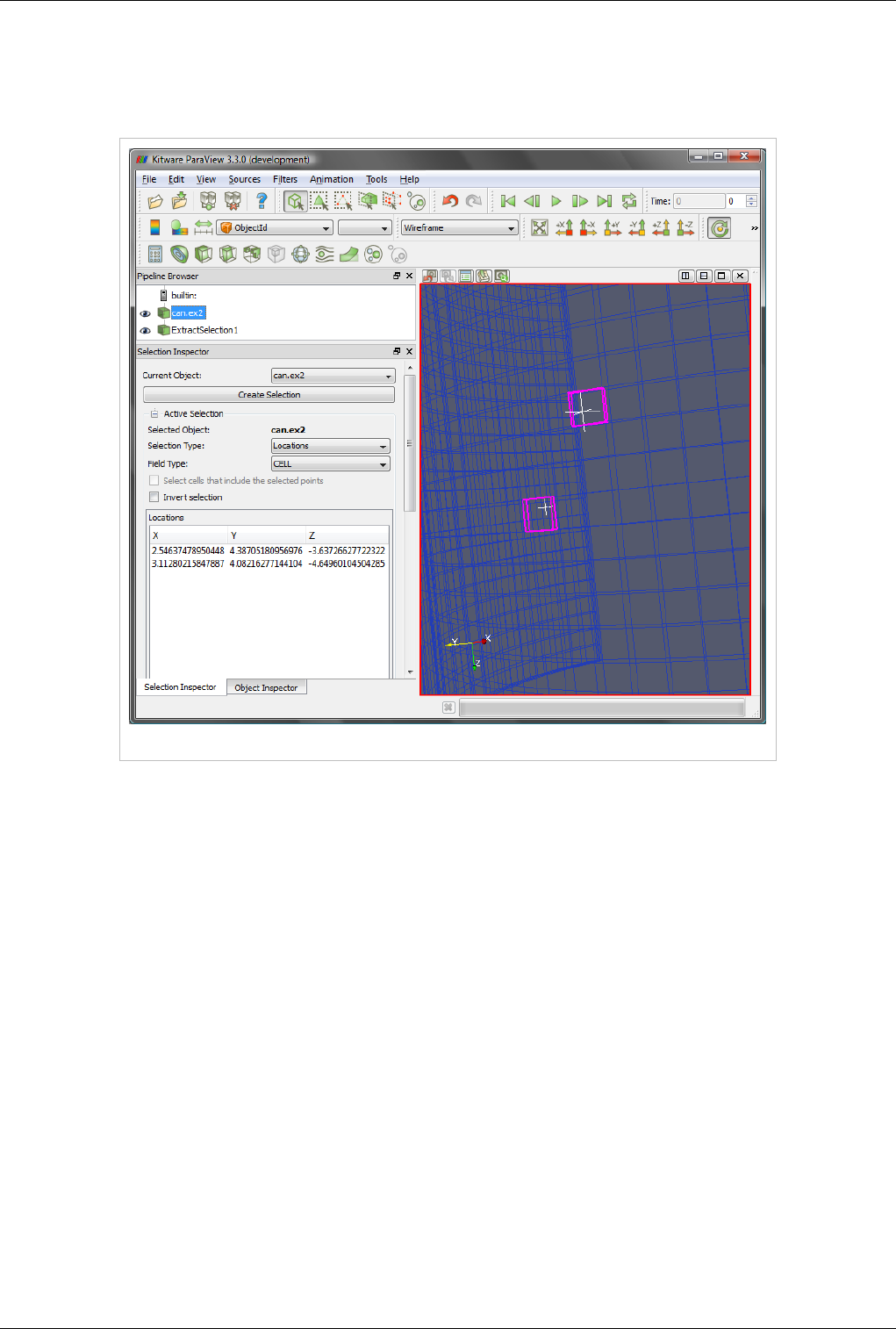
Task: Toggle visibility eye for can.ex2
Action: coord(145,313)
